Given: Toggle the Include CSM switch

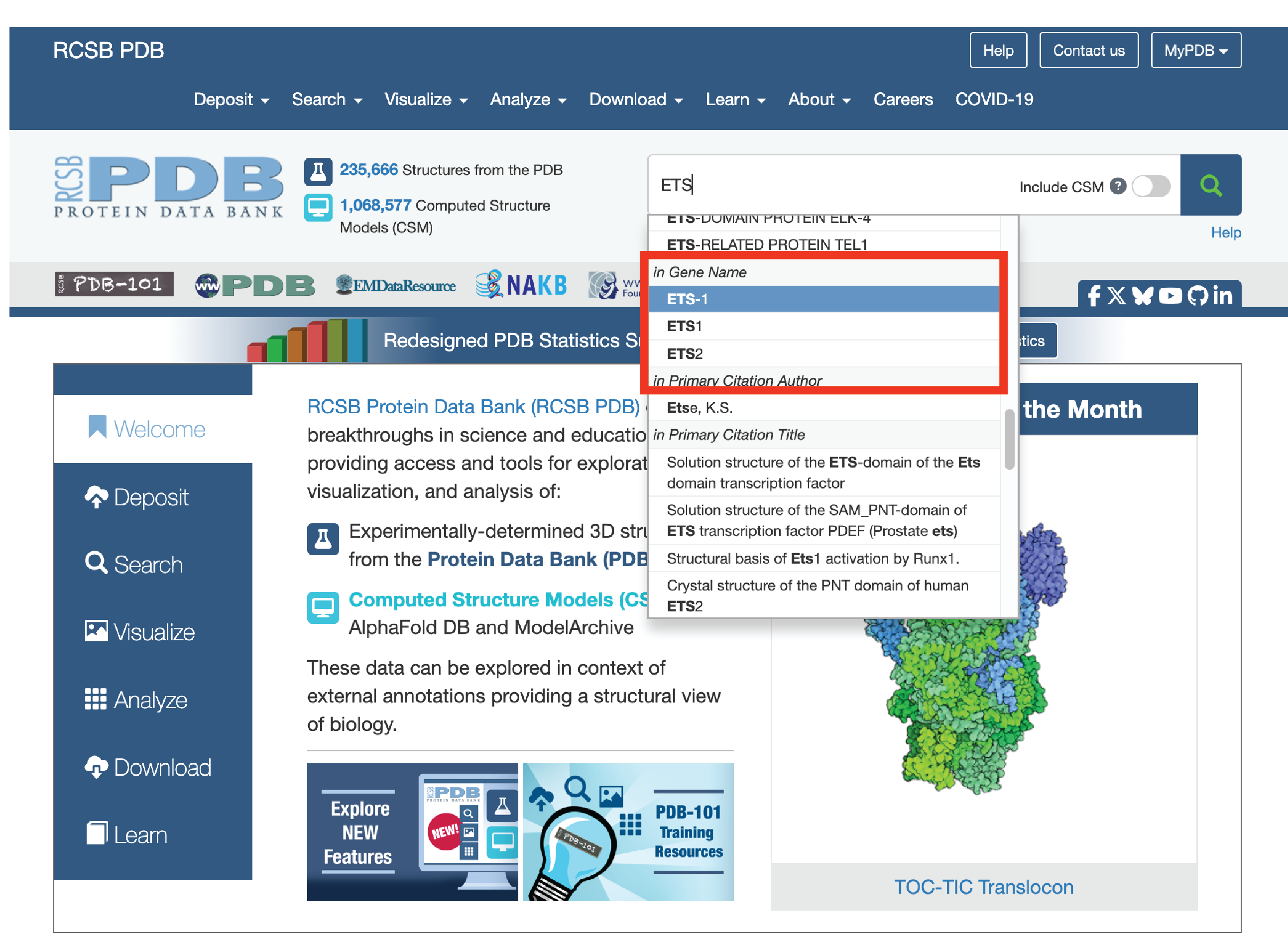Looking at the screenshot, I should (1151, 186).
